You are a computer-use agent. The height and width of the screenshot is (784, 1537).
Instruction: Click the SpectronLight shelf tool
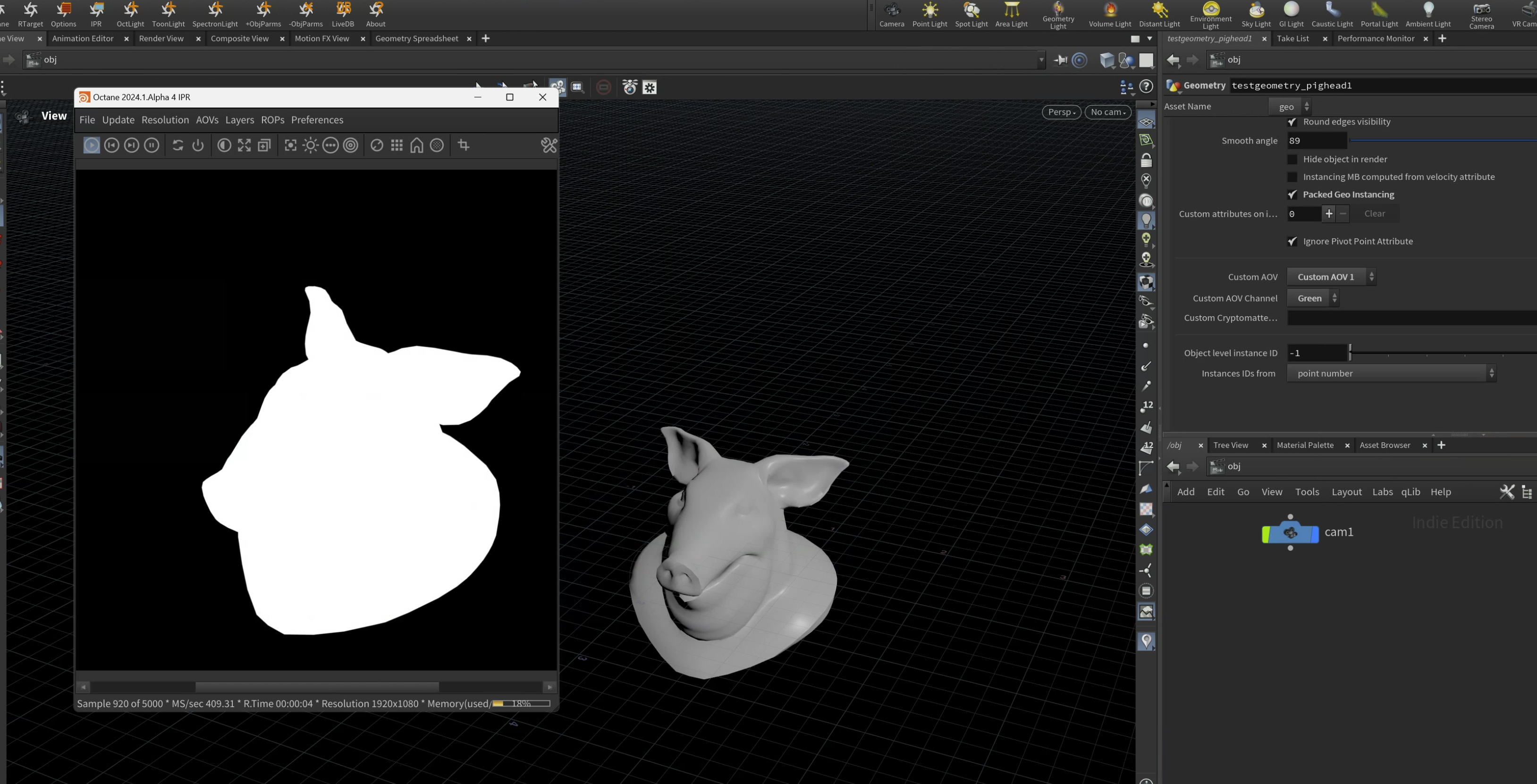coord(215,14)
